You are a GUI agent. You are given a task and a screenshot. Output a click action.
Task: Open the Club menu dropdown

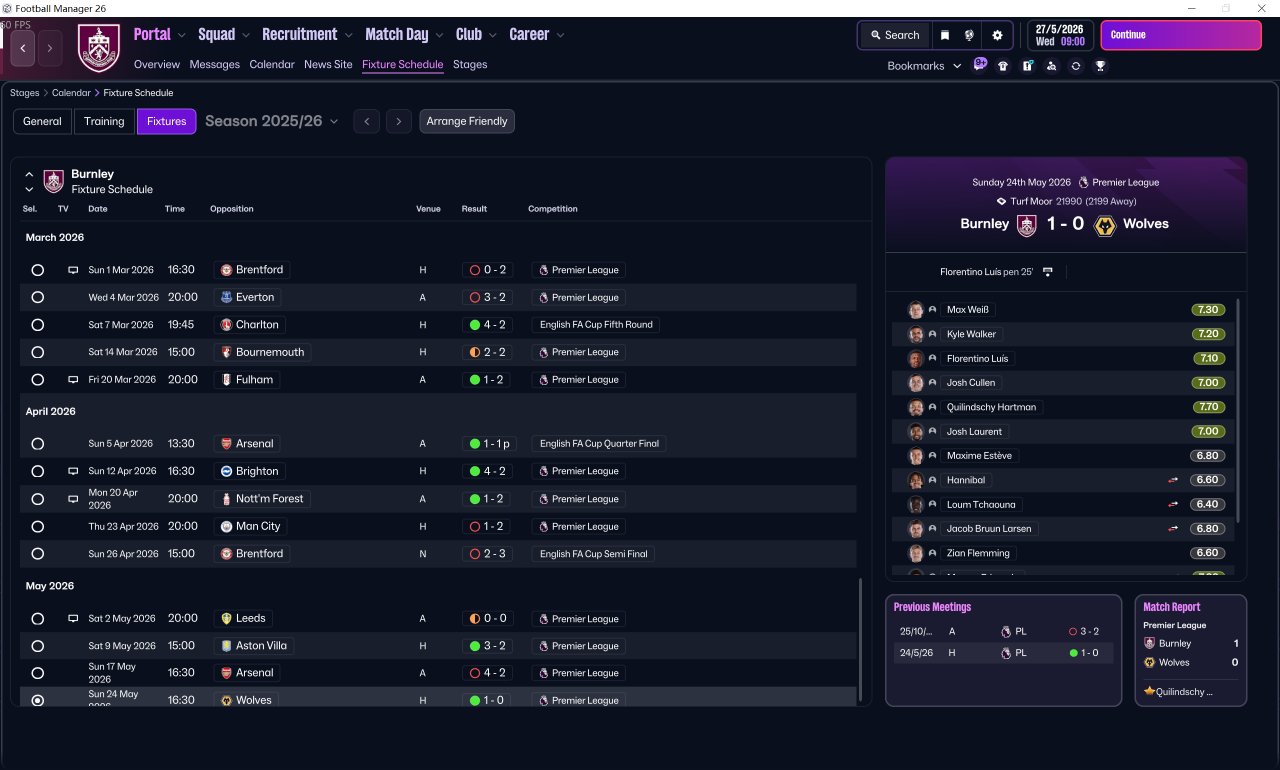coord(476,34)
